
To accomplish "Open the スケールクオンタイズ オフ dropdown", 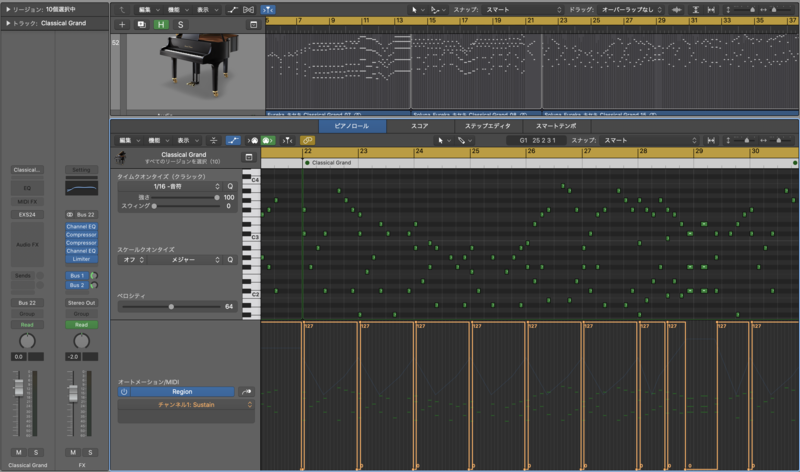I will click(134, 260).
